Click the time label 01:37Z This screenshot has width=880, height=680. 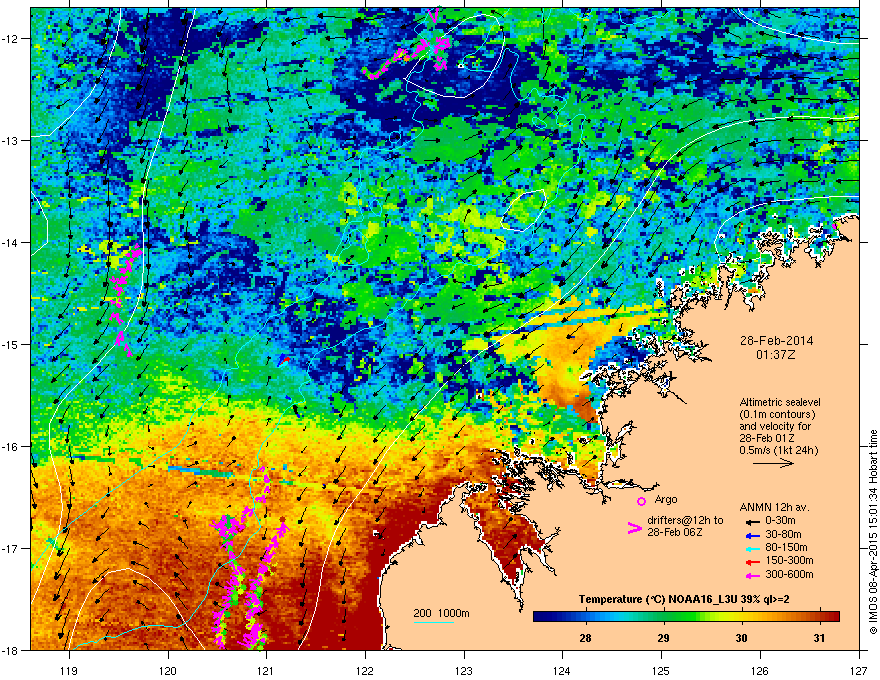[776, 355]
